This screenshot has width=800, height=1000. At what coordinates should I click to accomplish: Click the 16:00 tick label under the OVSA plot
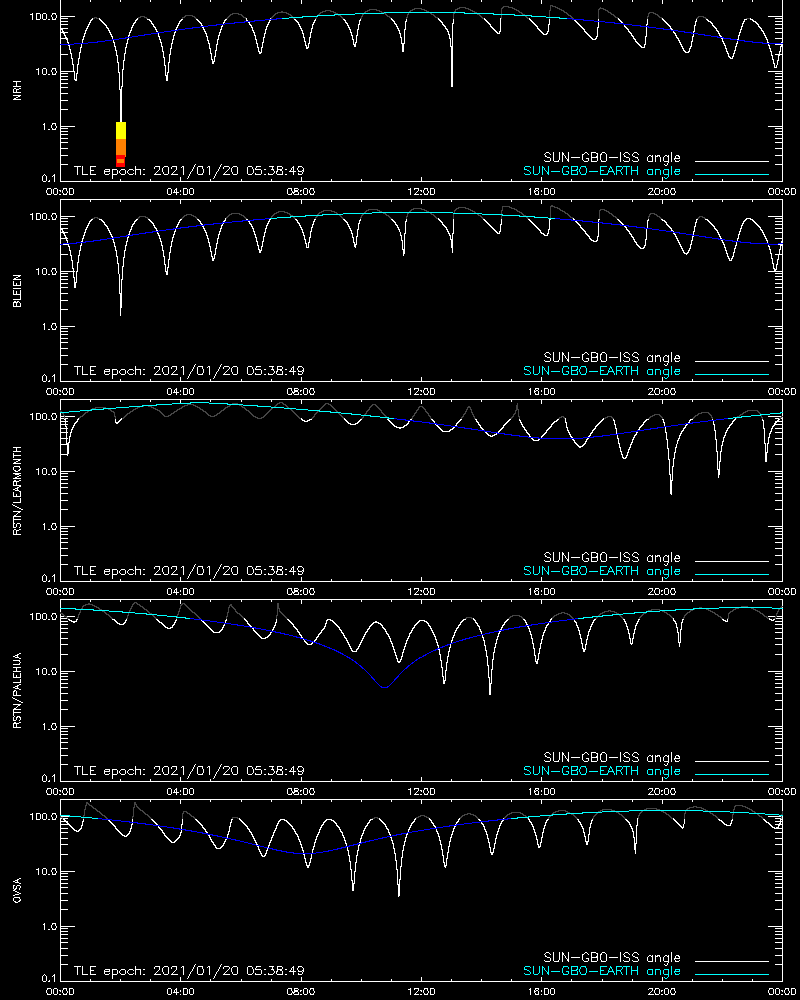(x=541, y=991)
